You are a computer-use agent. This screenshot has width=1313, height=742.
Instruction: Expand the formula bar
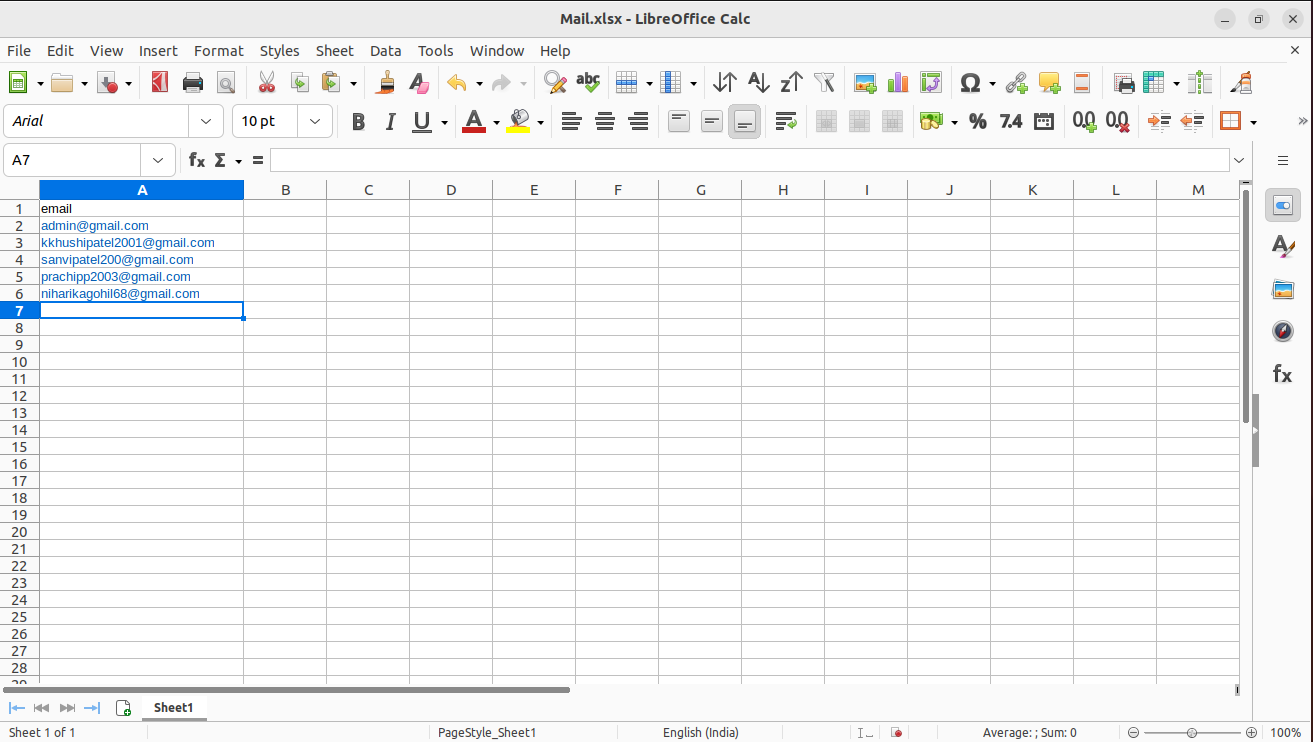coord(1240,160)
